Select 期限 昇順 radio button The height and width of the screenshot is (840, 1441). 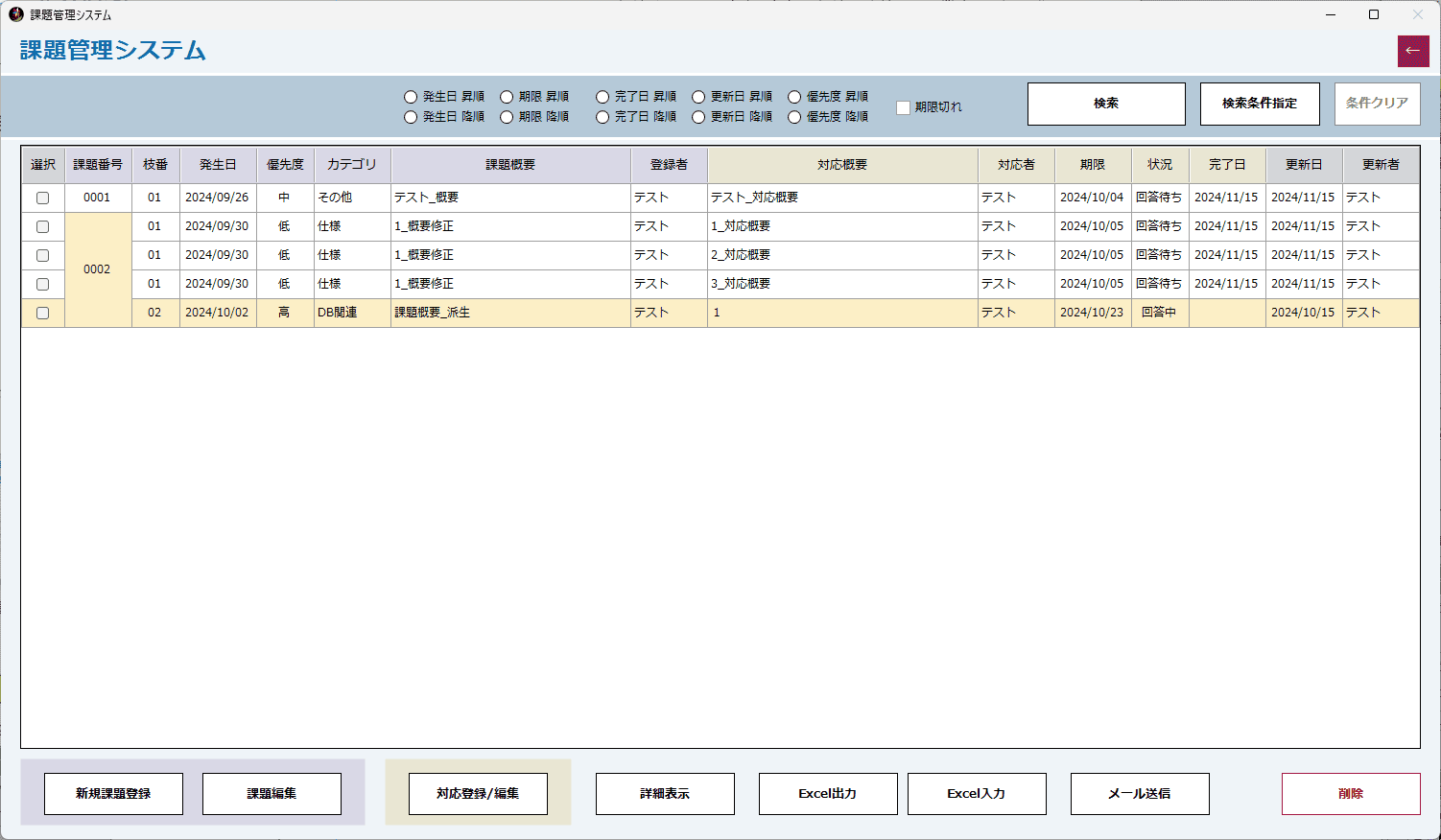click(535, 97)
